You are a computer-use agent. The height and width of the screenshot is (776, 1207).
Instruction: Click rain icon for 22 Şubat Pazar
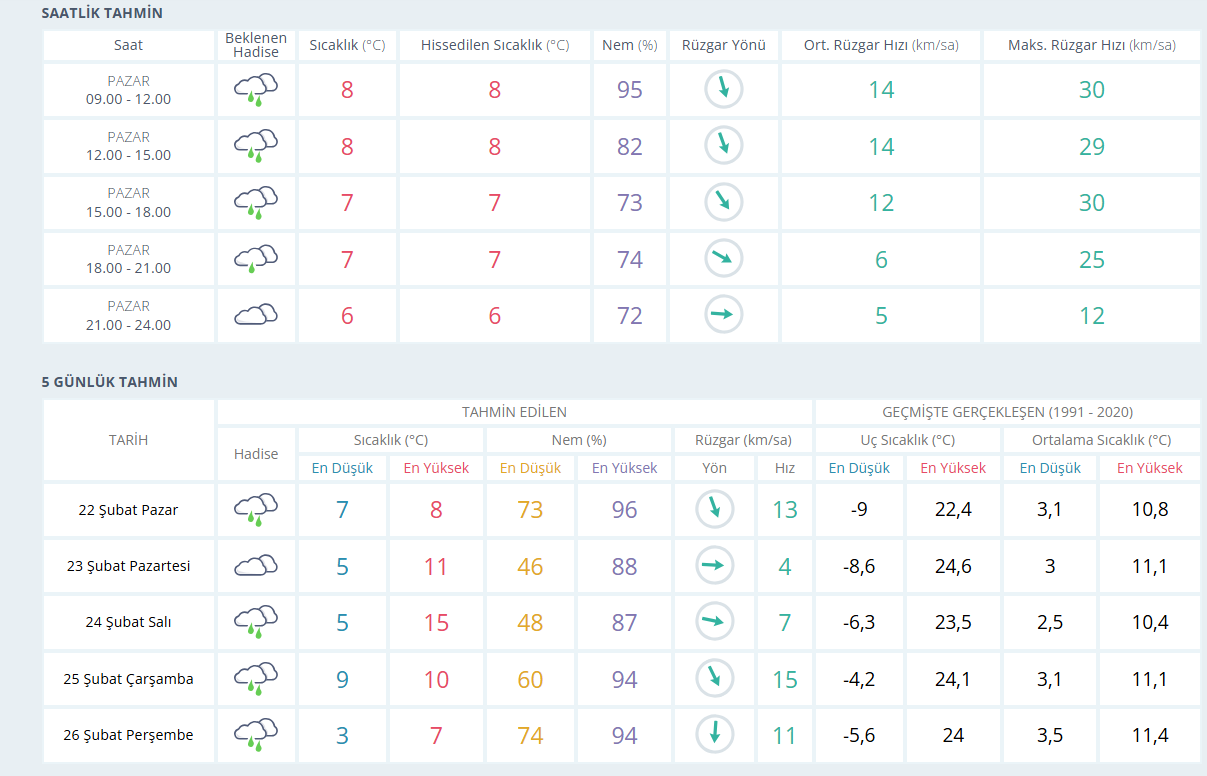click(256, 510)
